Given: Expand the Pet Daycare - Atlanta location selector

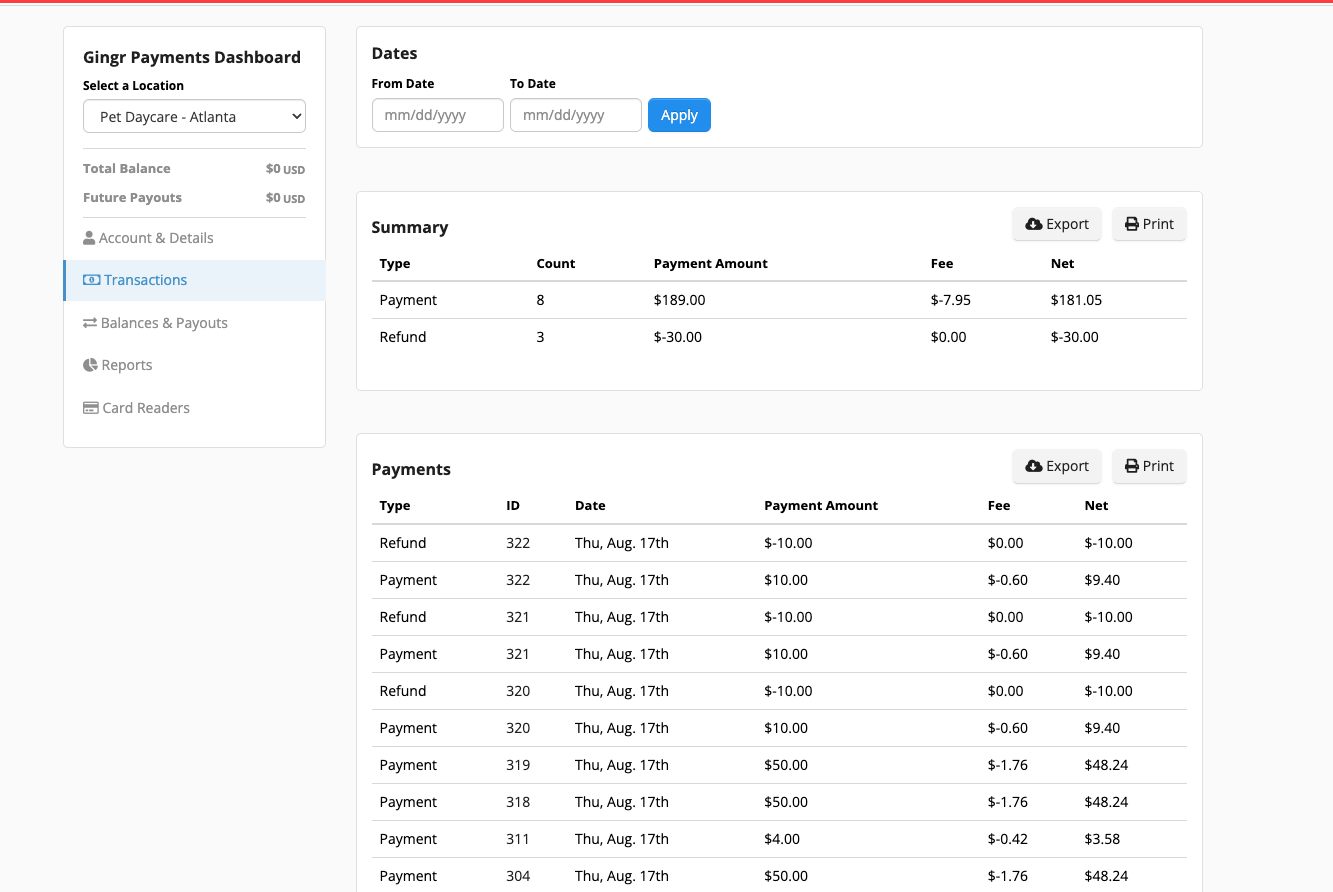Looking at the screenshot, I should (194, 116).
